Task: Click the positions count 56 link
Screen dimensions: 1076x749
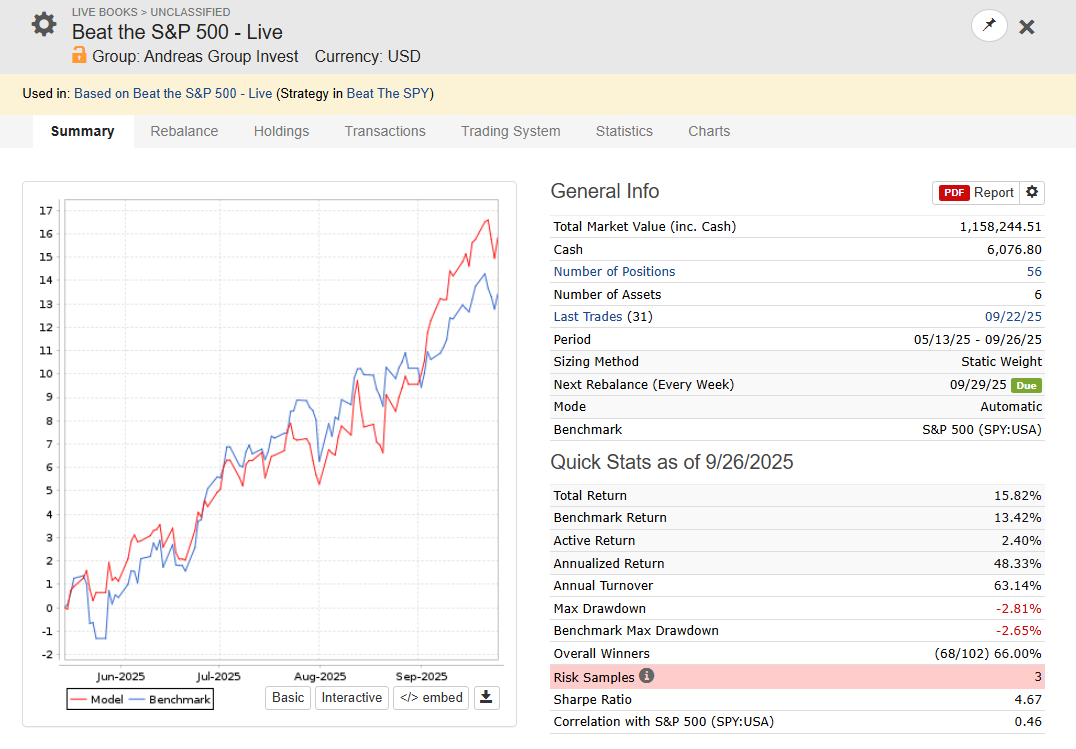Action: point(1034,272)
